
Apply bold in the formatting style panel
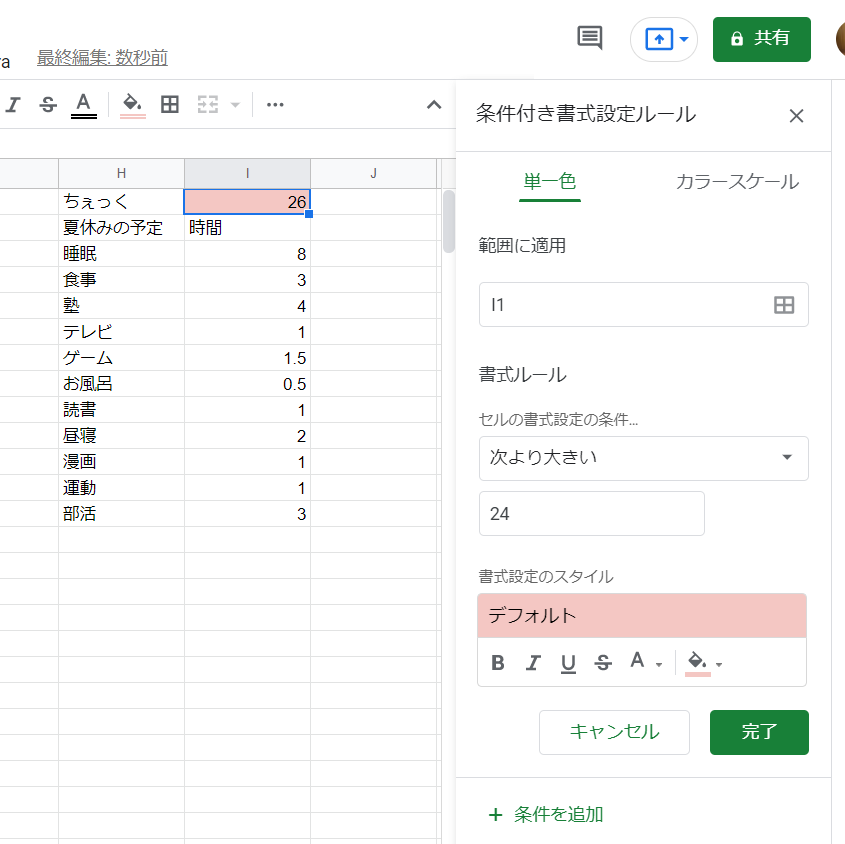click(497, 662)
